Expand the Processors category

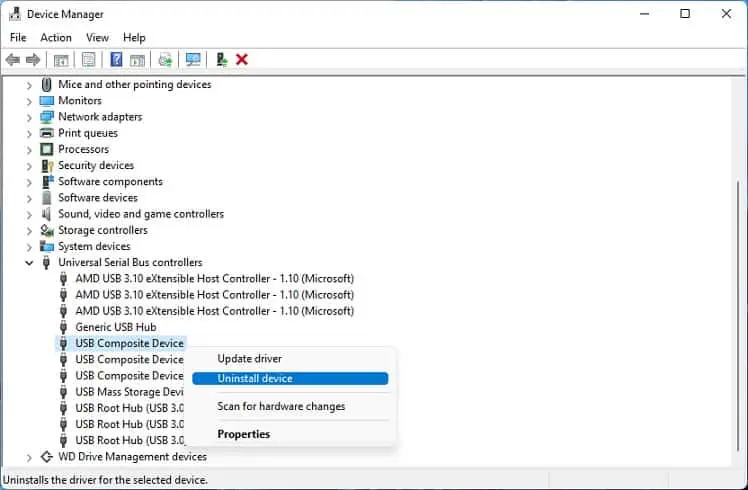(x=29, y=150)
